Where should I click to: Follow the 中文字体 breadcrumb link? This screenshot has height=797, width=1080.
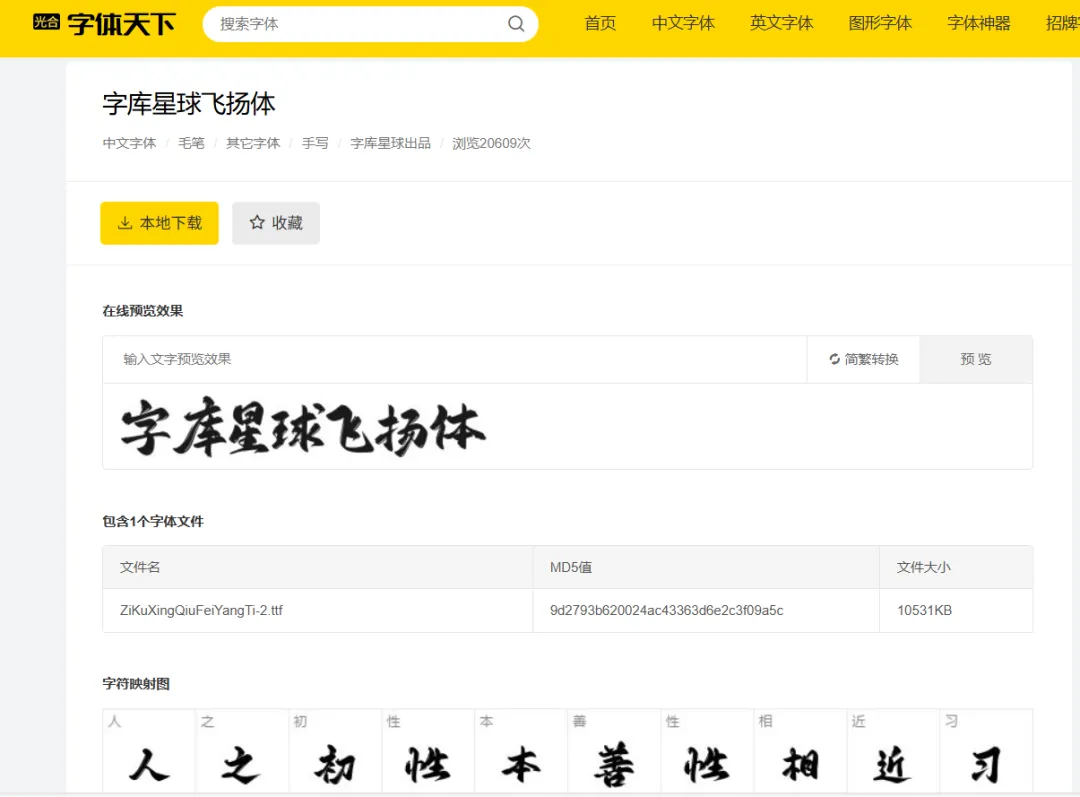129,143
